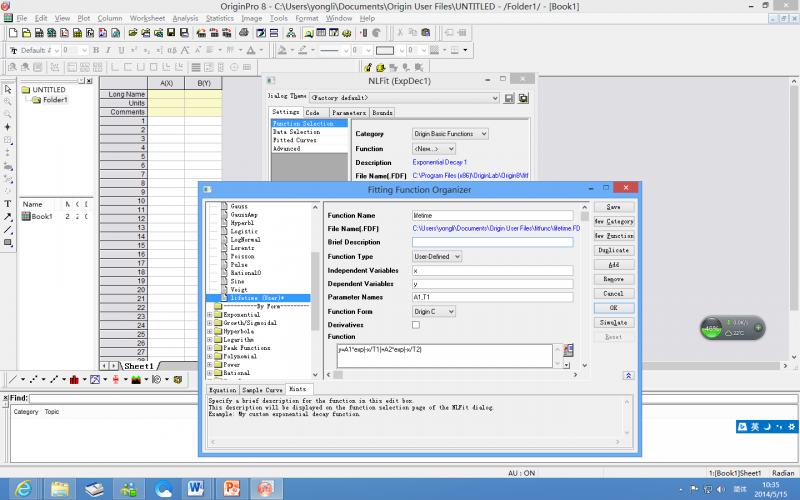Click the Duplicate button
Viewport: 800px width, 500px height.
pyautogui.click(x=614, y=250)
